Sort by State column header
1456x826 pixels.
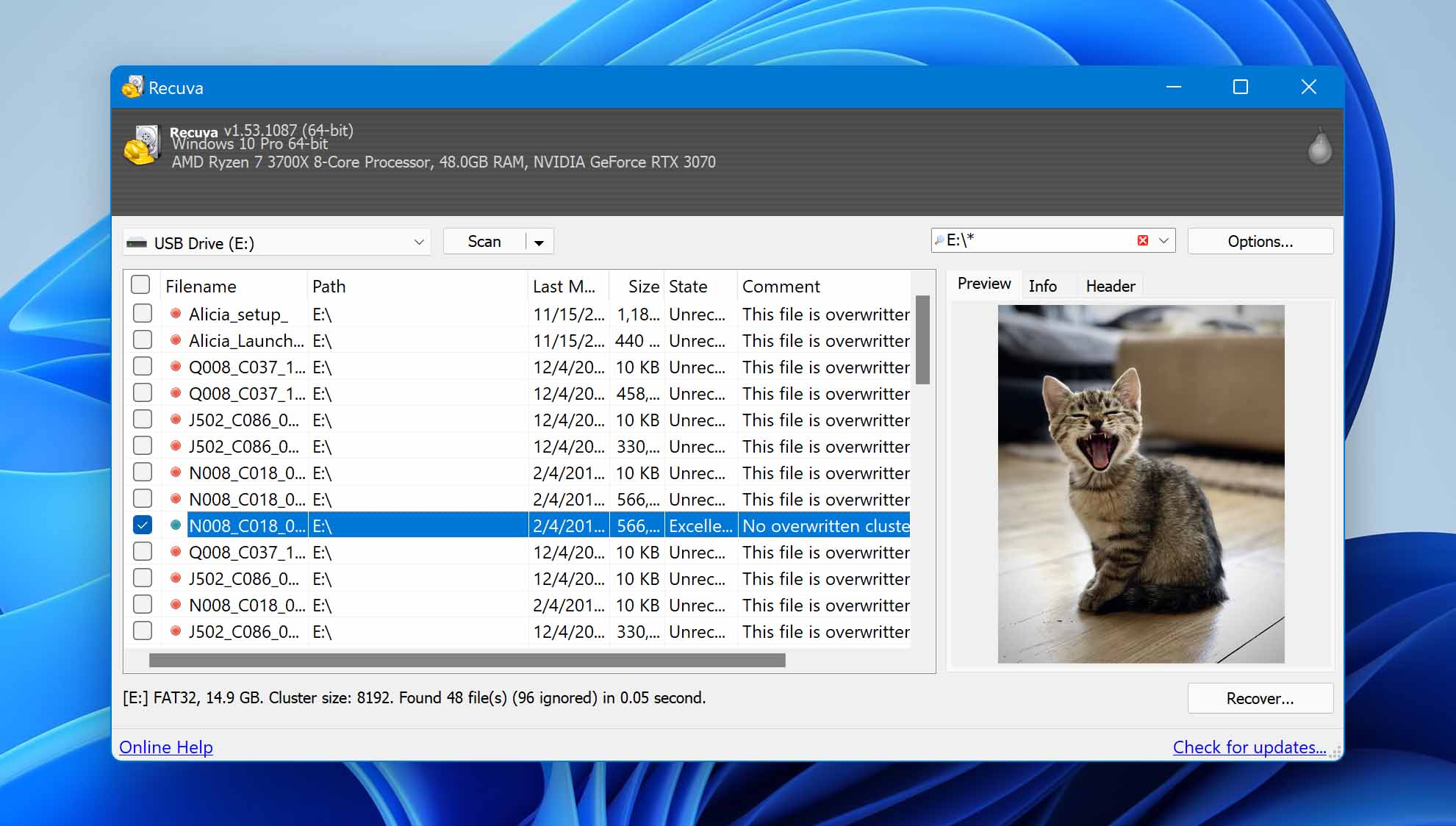click(700, 286)
